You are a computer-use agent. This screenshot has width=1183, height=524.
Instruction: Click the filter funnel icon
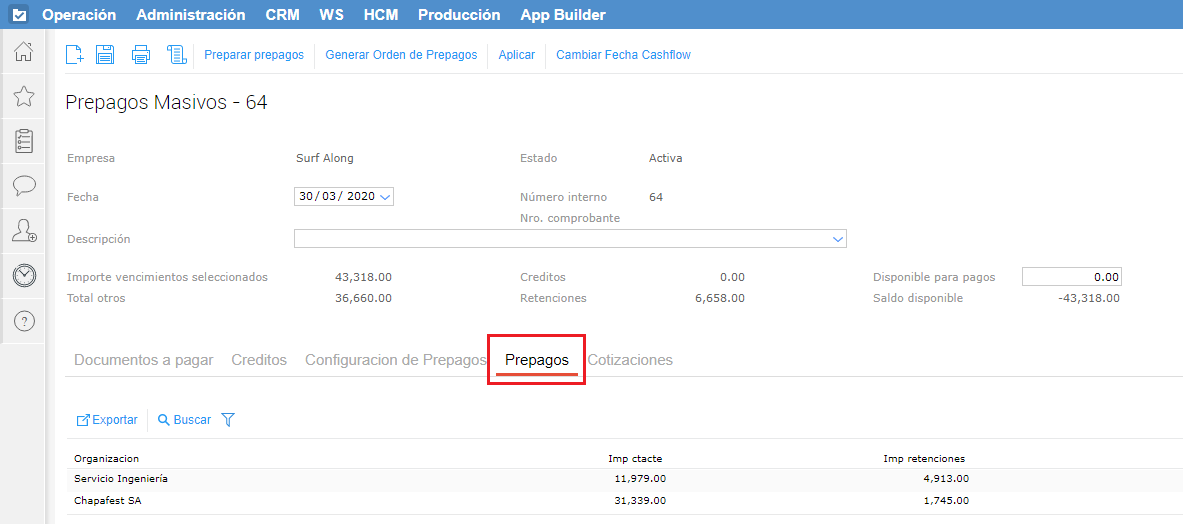(x=228, y=420)
